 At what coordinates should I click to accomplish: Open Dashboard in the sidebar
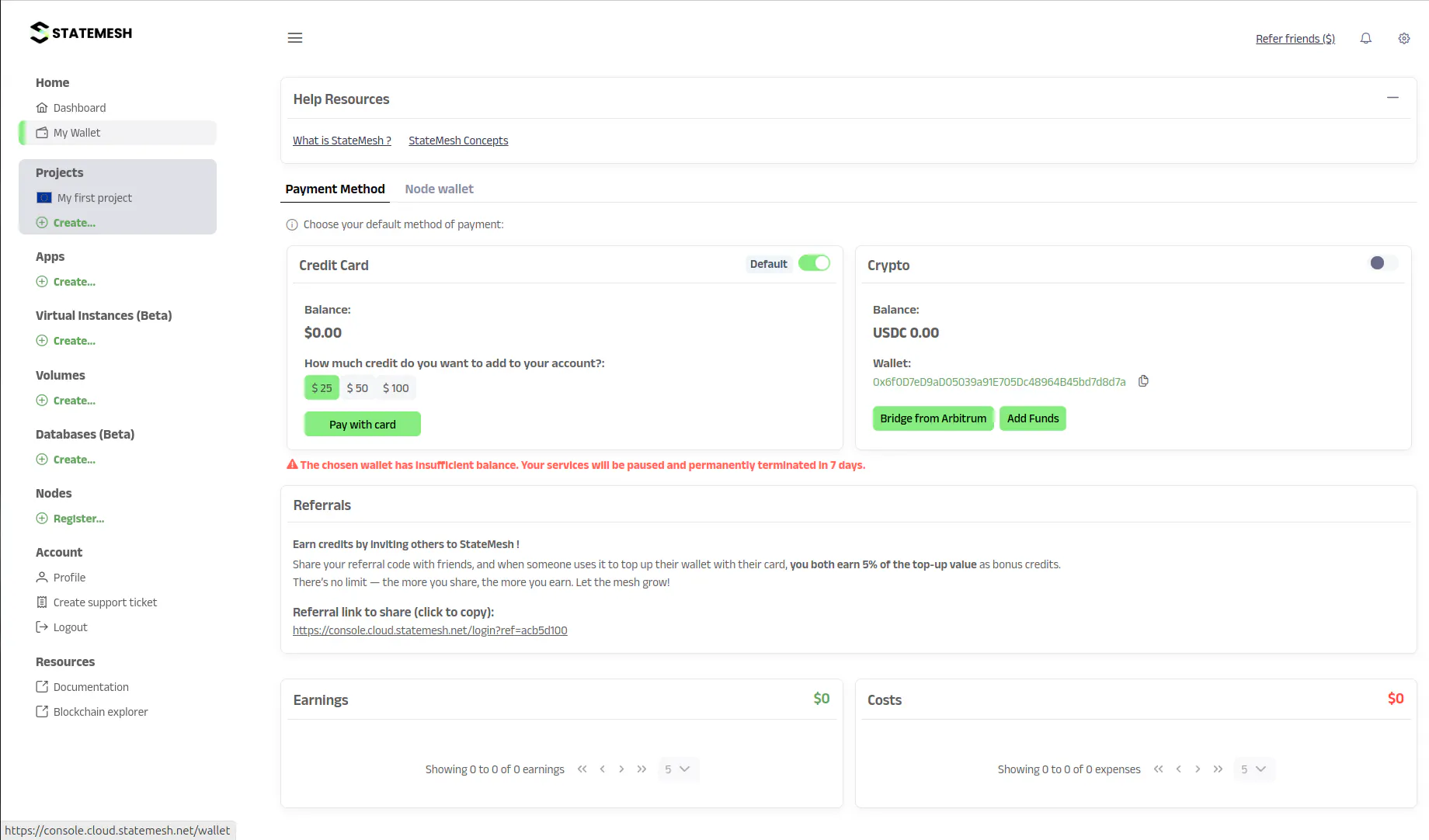117,108
